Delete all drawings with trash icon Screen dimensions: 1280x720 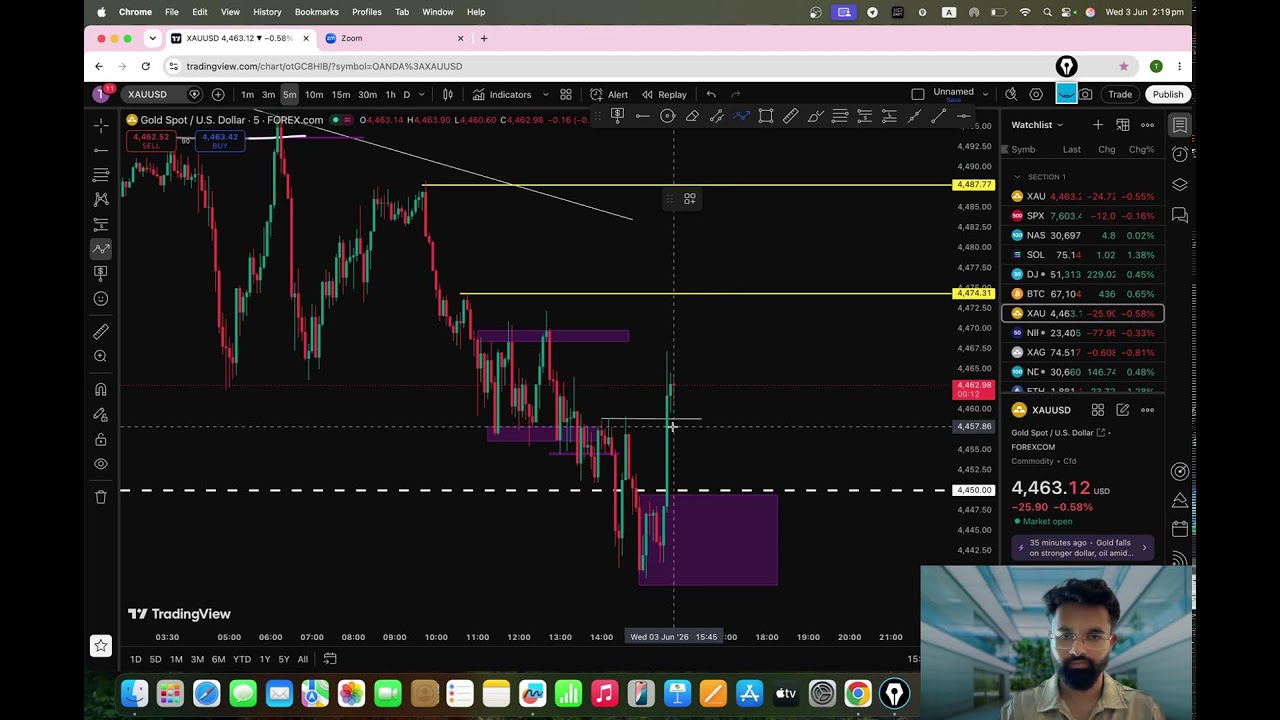point(101,497)
